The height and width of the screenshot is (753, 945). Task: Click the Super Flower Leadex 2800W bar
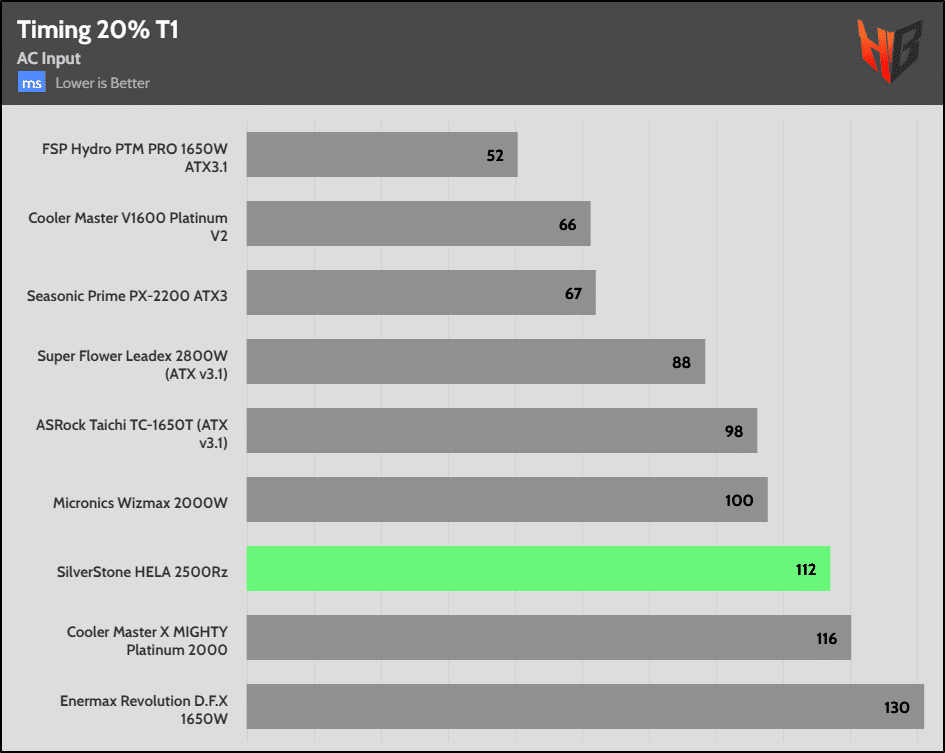[x=475, y=361]
